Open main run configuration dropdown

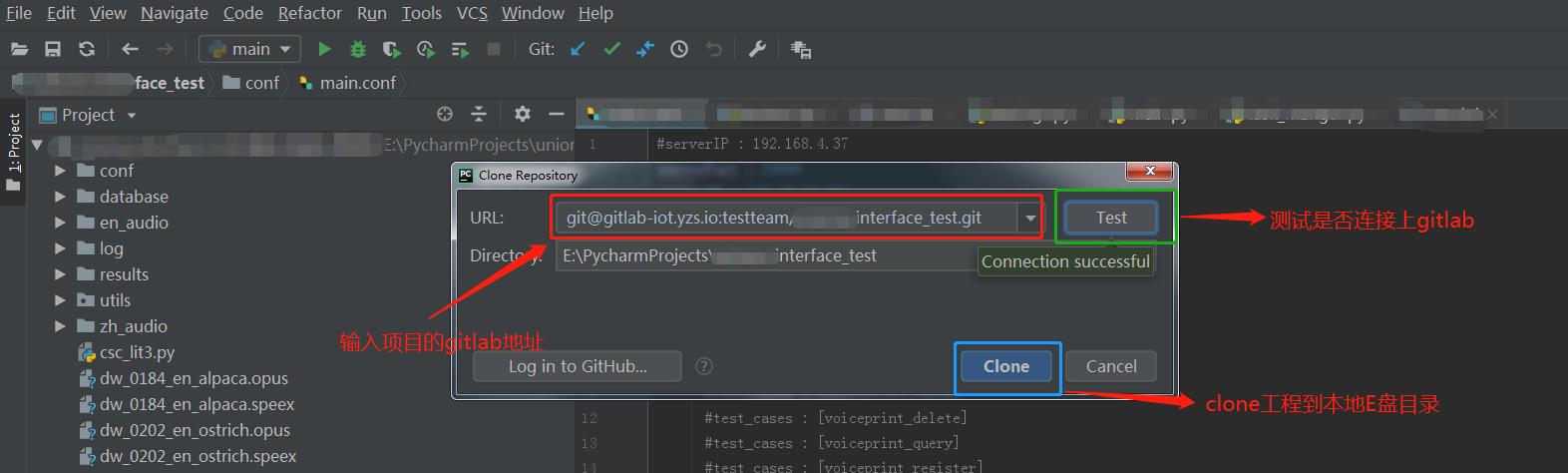coord(249,49)
